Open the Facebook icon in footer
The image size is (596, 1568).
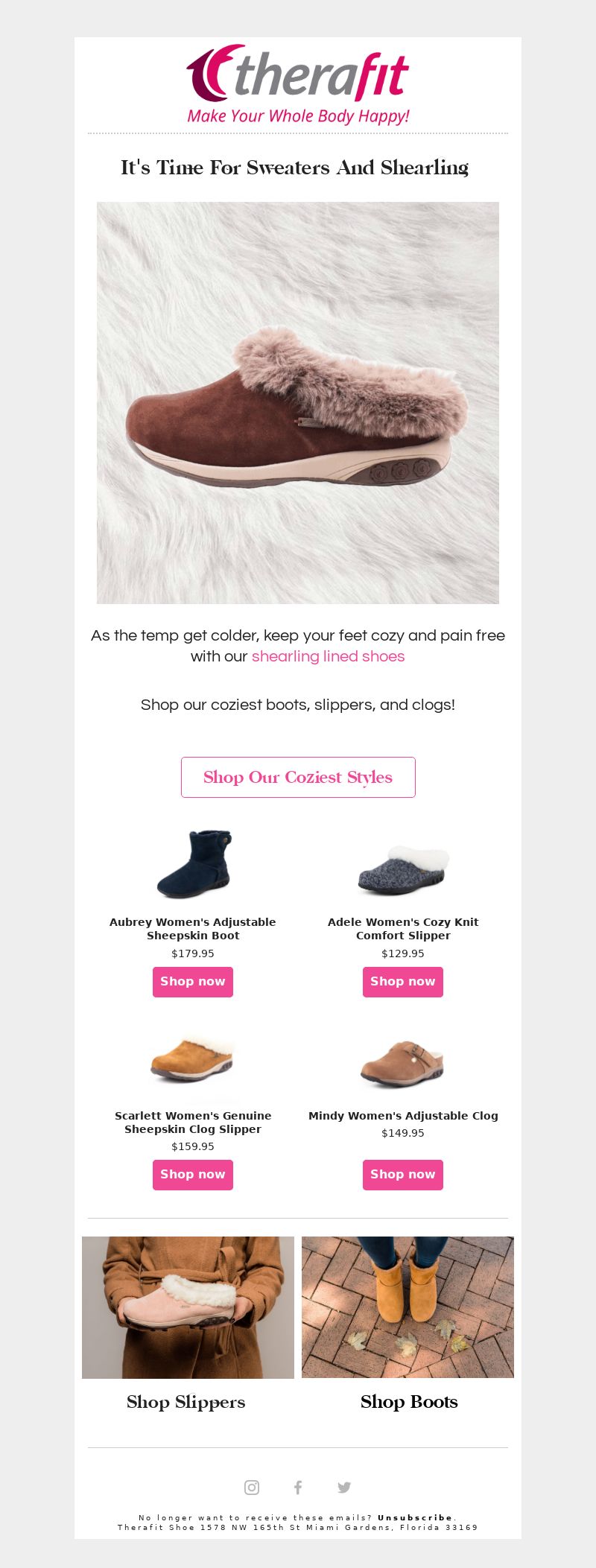coord(298,1488)
